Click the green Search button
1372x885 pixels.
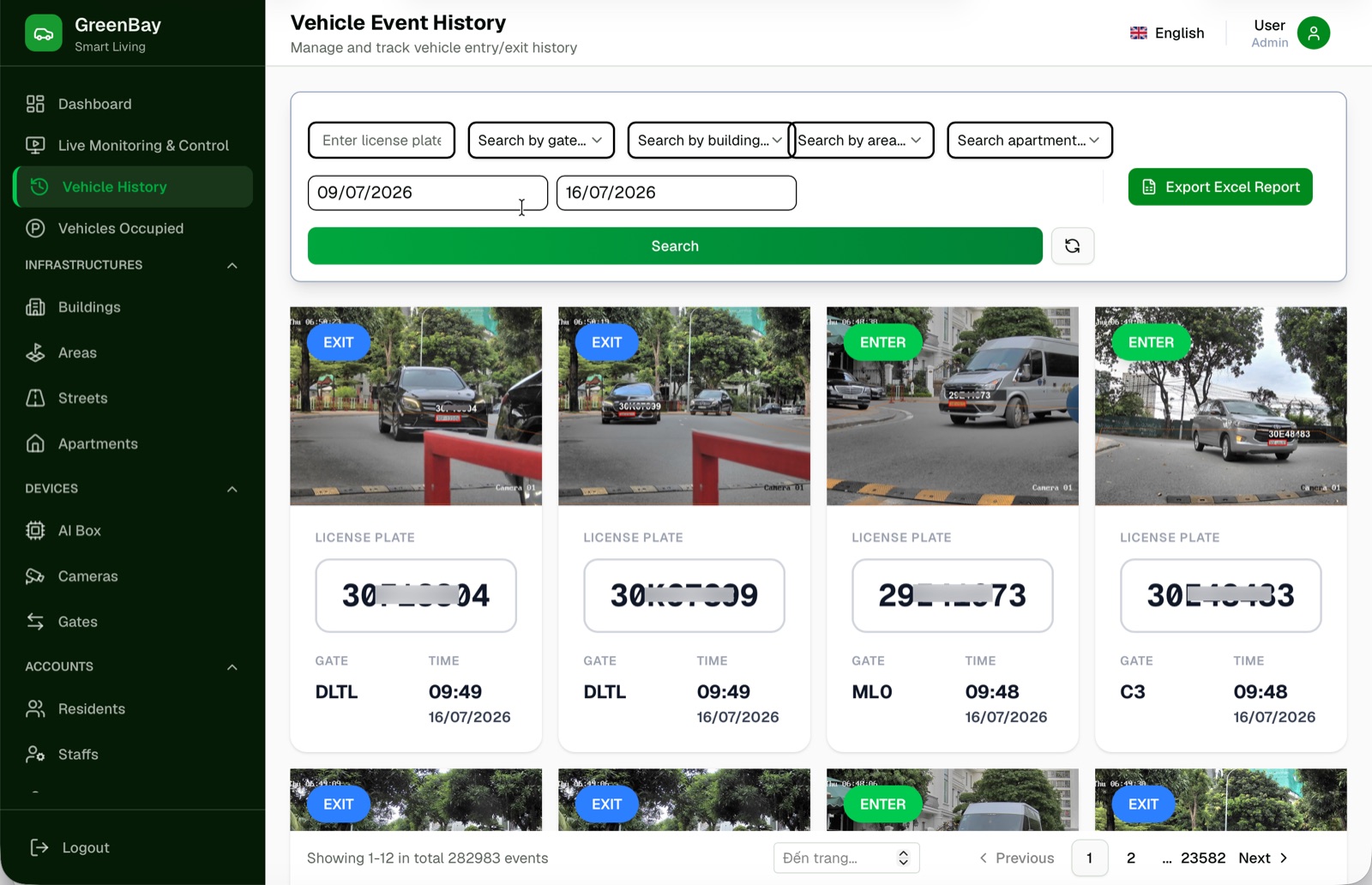tap(675, 246)
